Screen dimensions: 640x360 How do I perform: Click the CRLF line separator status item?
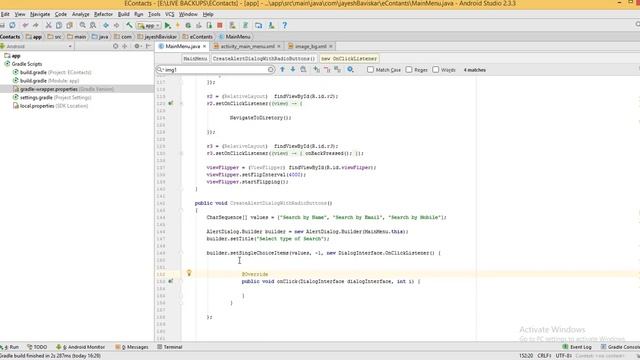544,356
